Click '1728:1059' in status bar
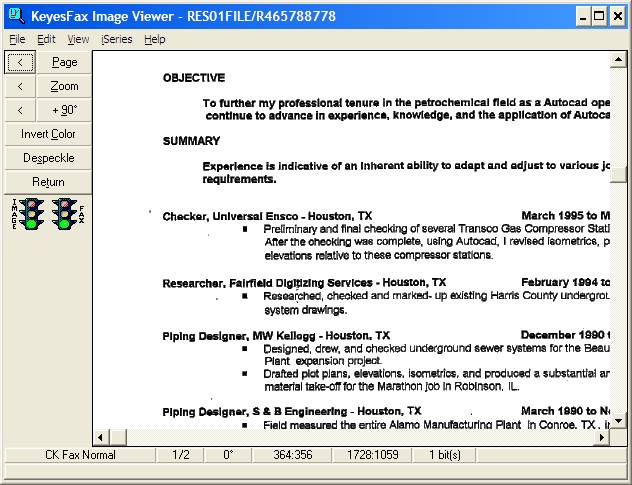Viewport: 632px width, 485px height. point(373,455)
